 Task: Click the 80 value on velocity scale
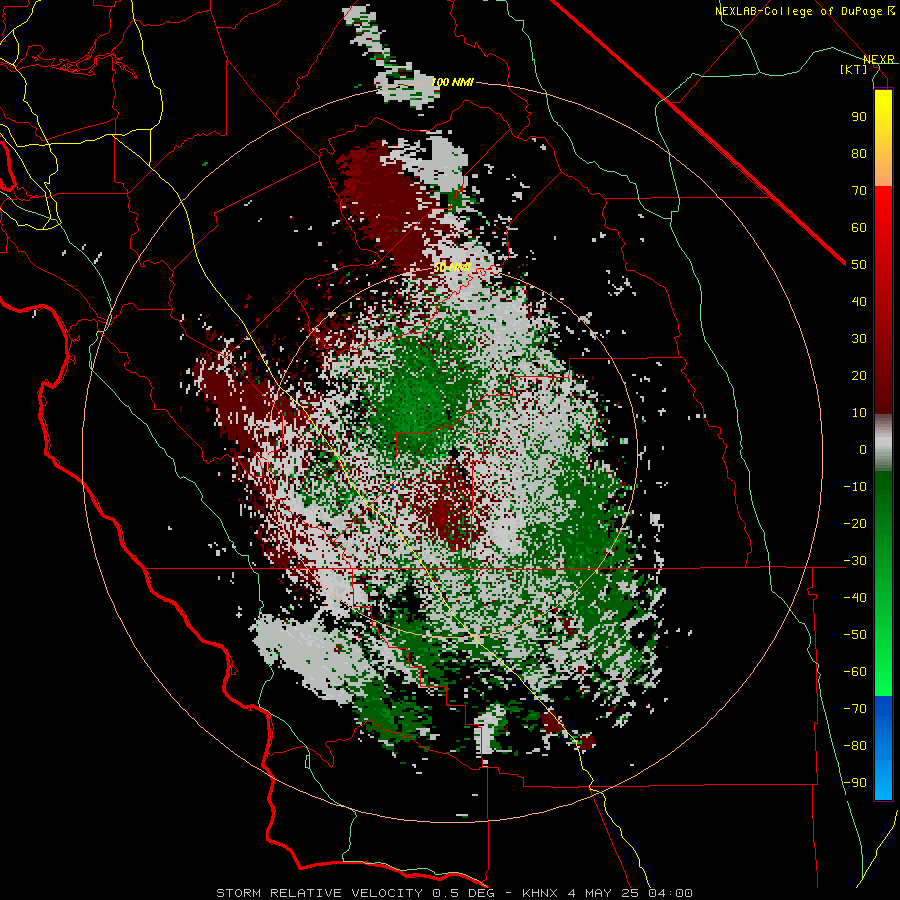[859, 153]
